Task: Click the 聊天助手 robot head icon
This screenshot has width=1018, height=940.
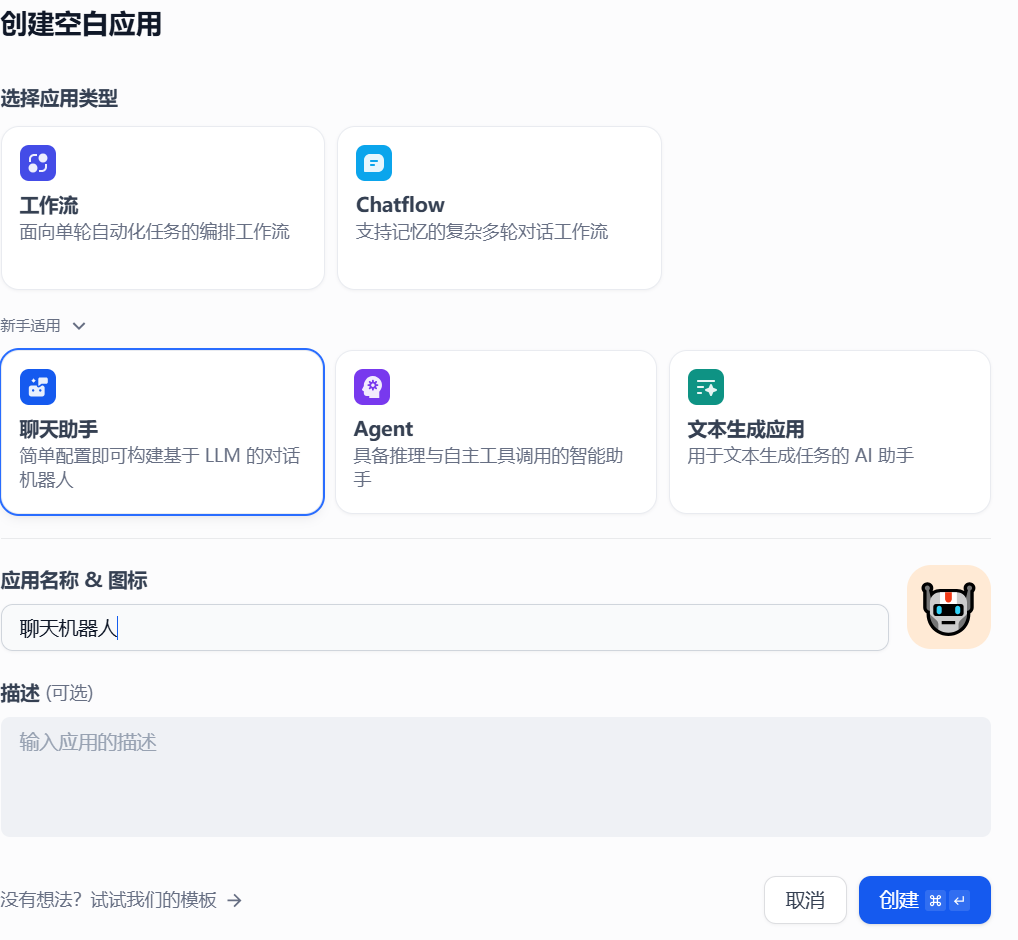Action: coord(38,387)
